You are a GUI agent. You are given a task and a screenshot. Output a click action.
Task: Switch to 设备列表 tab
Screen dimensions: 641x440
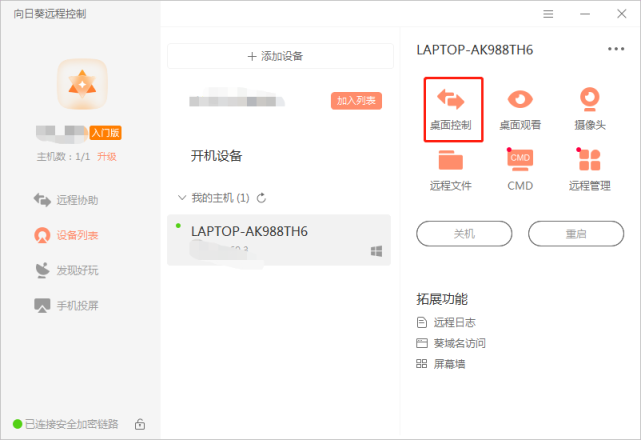pyautogui.click(x=66, y=235)
